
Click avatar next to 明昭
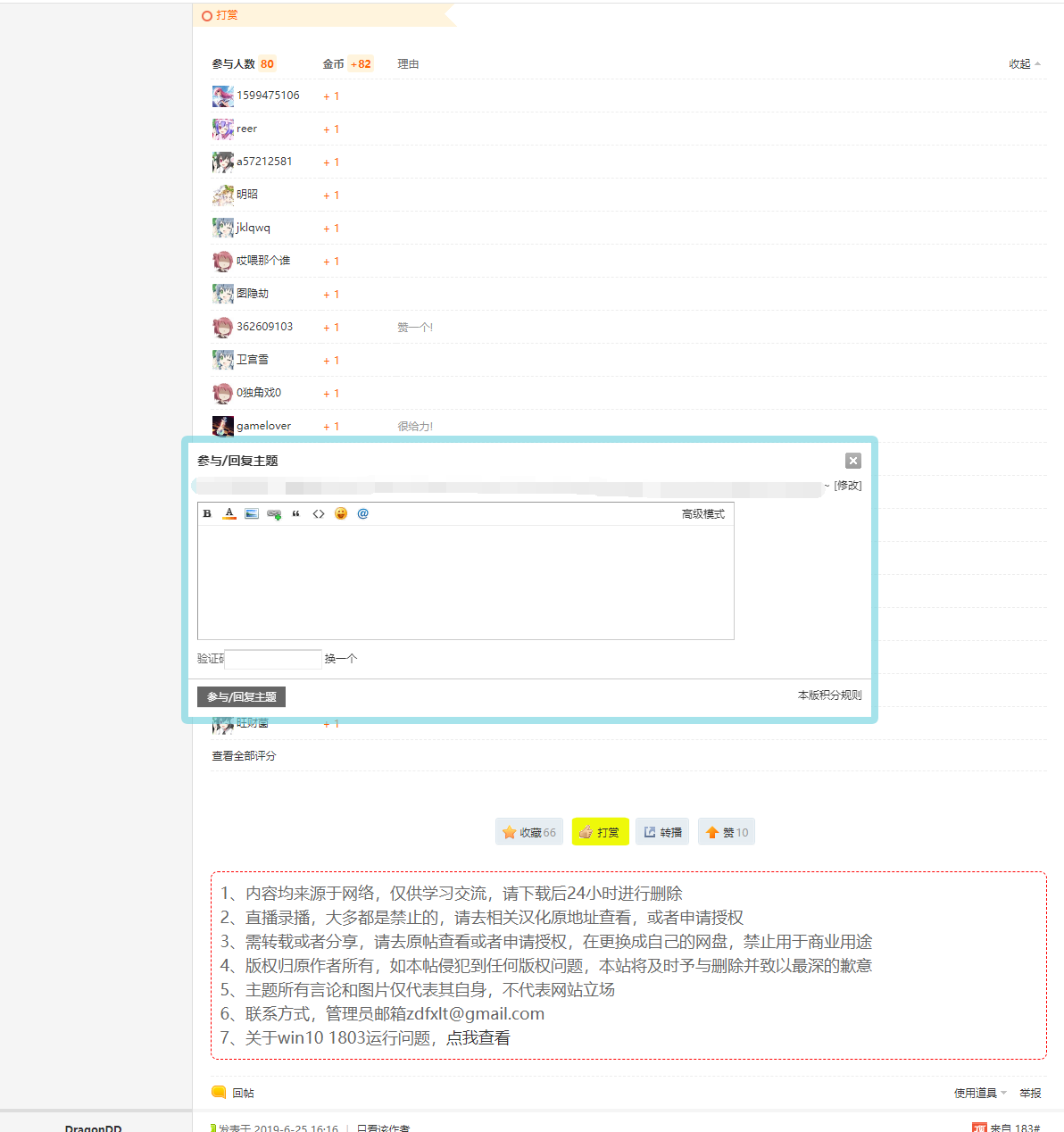point(223,196)
